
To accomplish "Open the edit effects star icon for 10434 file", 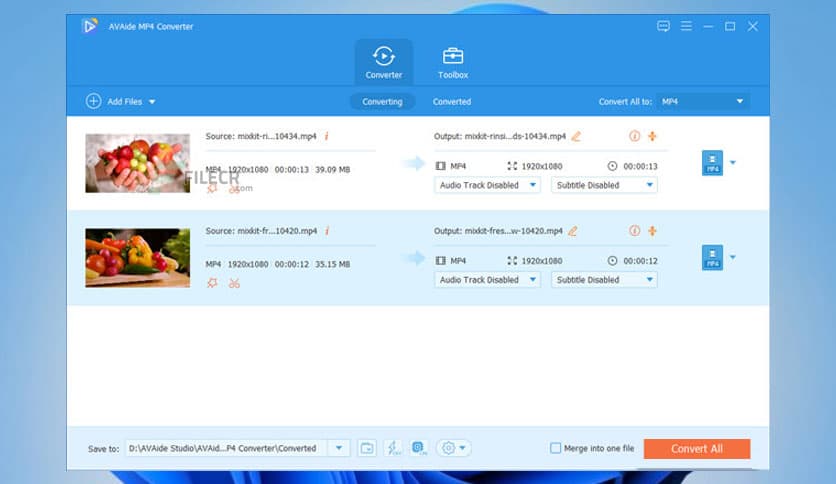I will (212, 188).
